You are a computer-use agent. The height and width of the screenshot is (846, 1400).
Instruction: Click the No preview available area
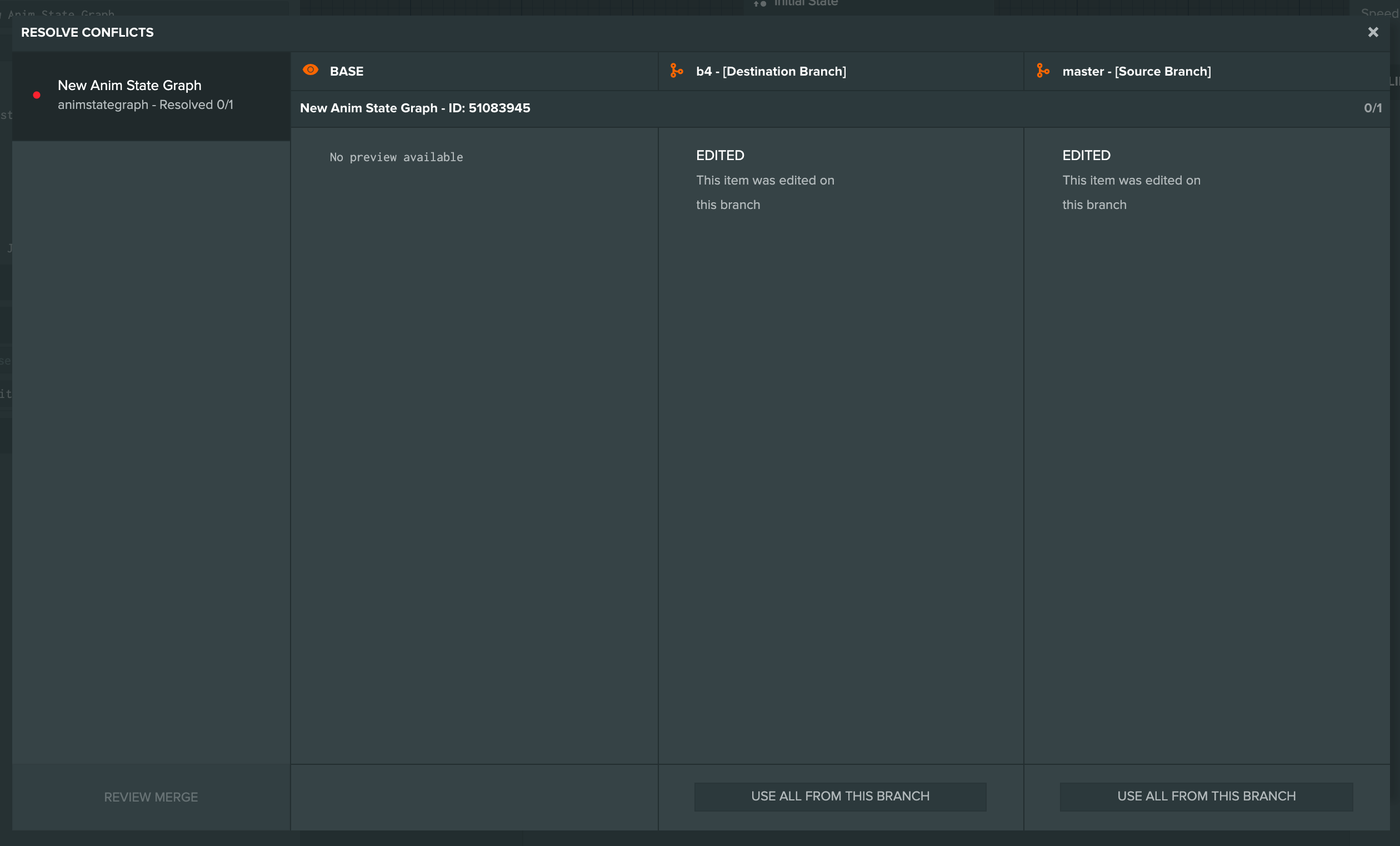[x=396, y=157]
